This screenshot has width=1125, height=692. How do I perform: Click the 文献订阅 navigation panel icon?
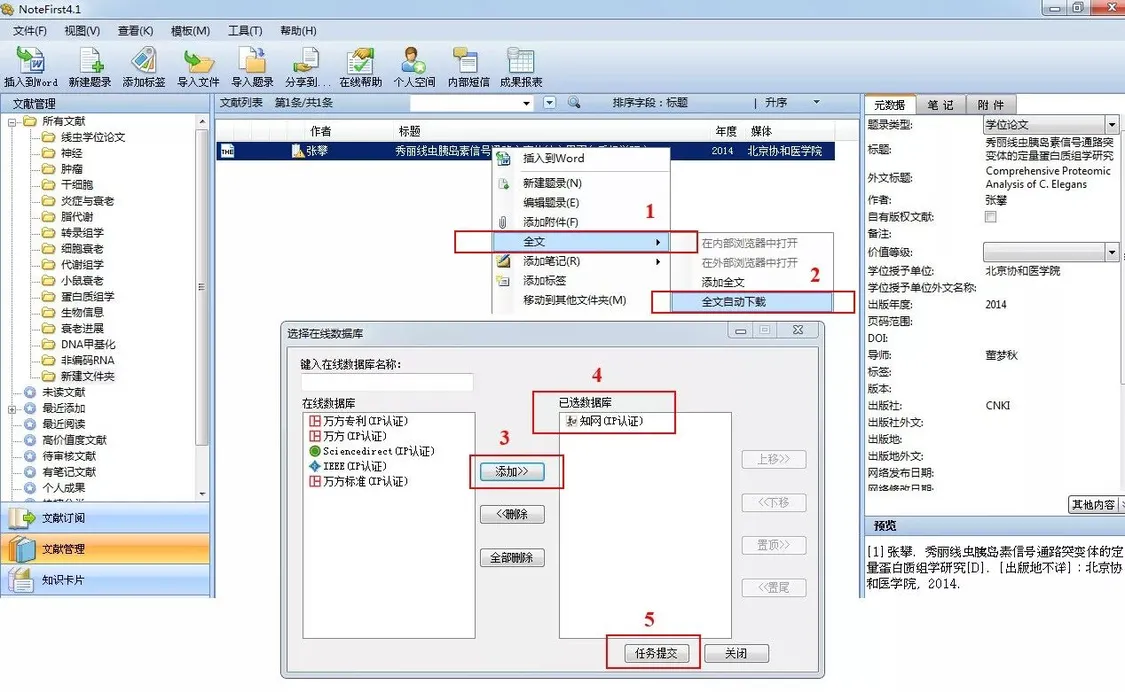click(x=22, y=518)
